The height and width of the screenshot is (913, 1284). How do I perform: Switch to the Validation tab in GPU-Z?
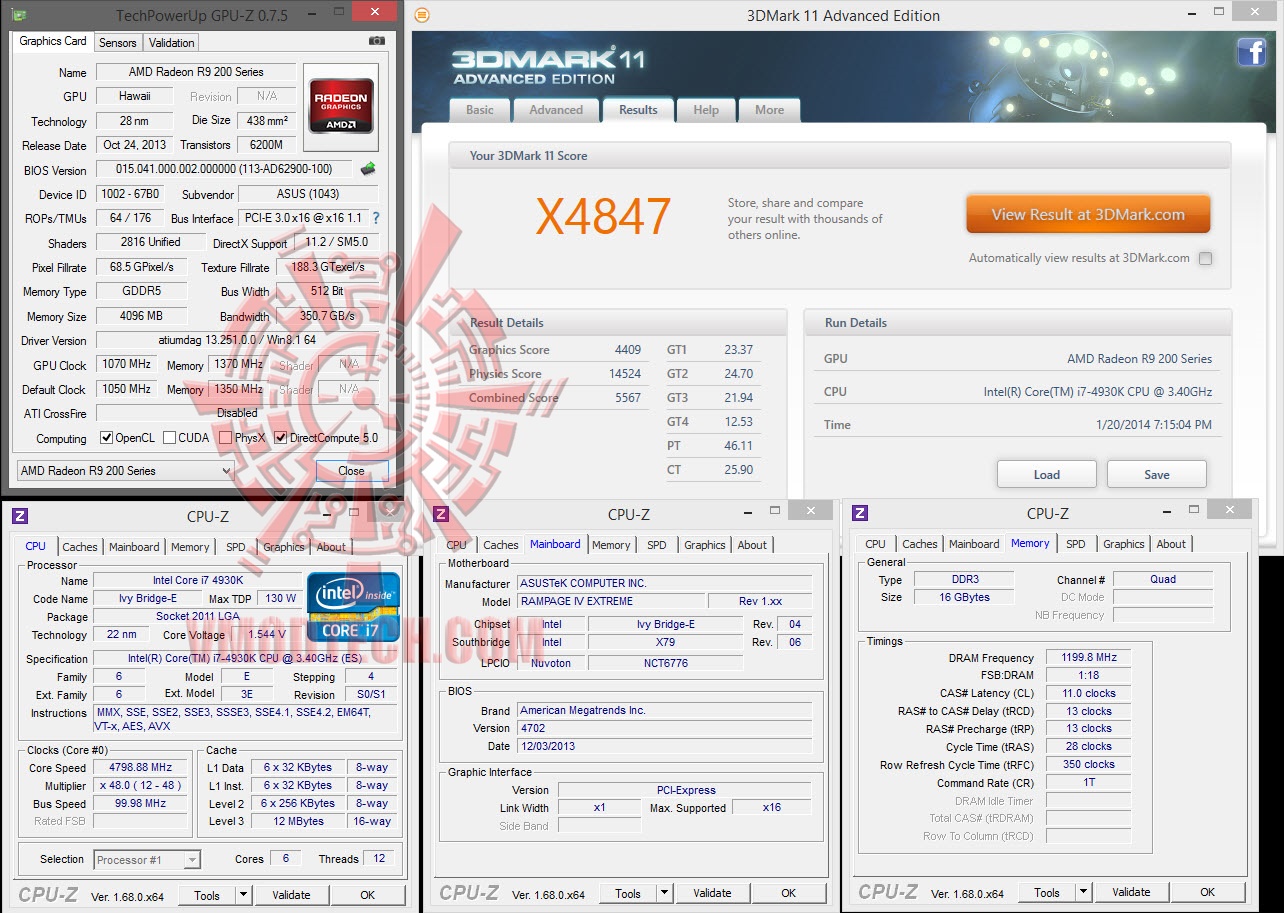(172, 43)
